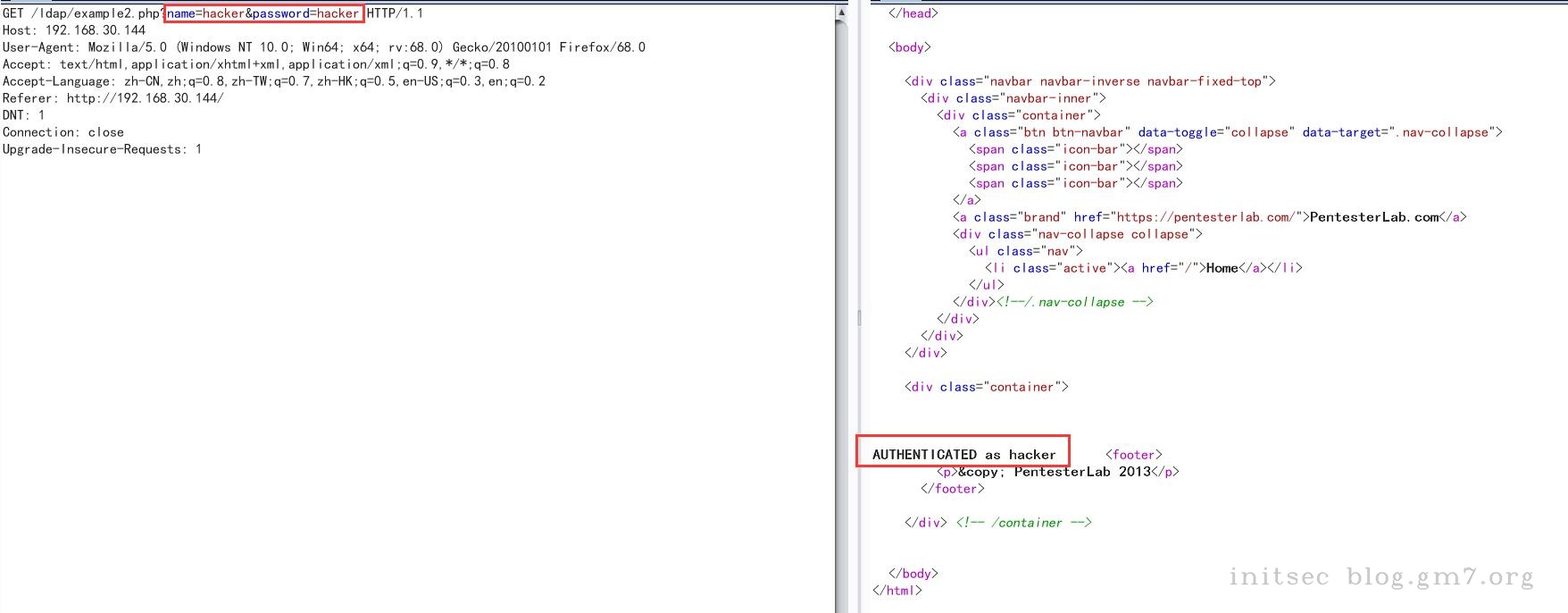Click the data-target=".nav-collapse" attribute

1397,132
